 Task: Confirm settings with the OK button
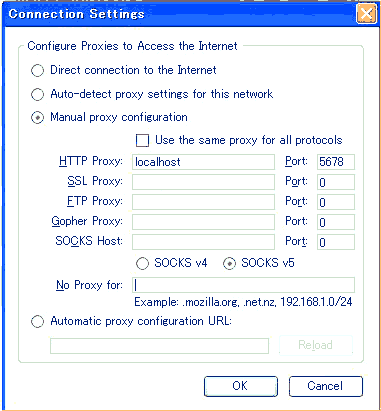pos(241,386)
